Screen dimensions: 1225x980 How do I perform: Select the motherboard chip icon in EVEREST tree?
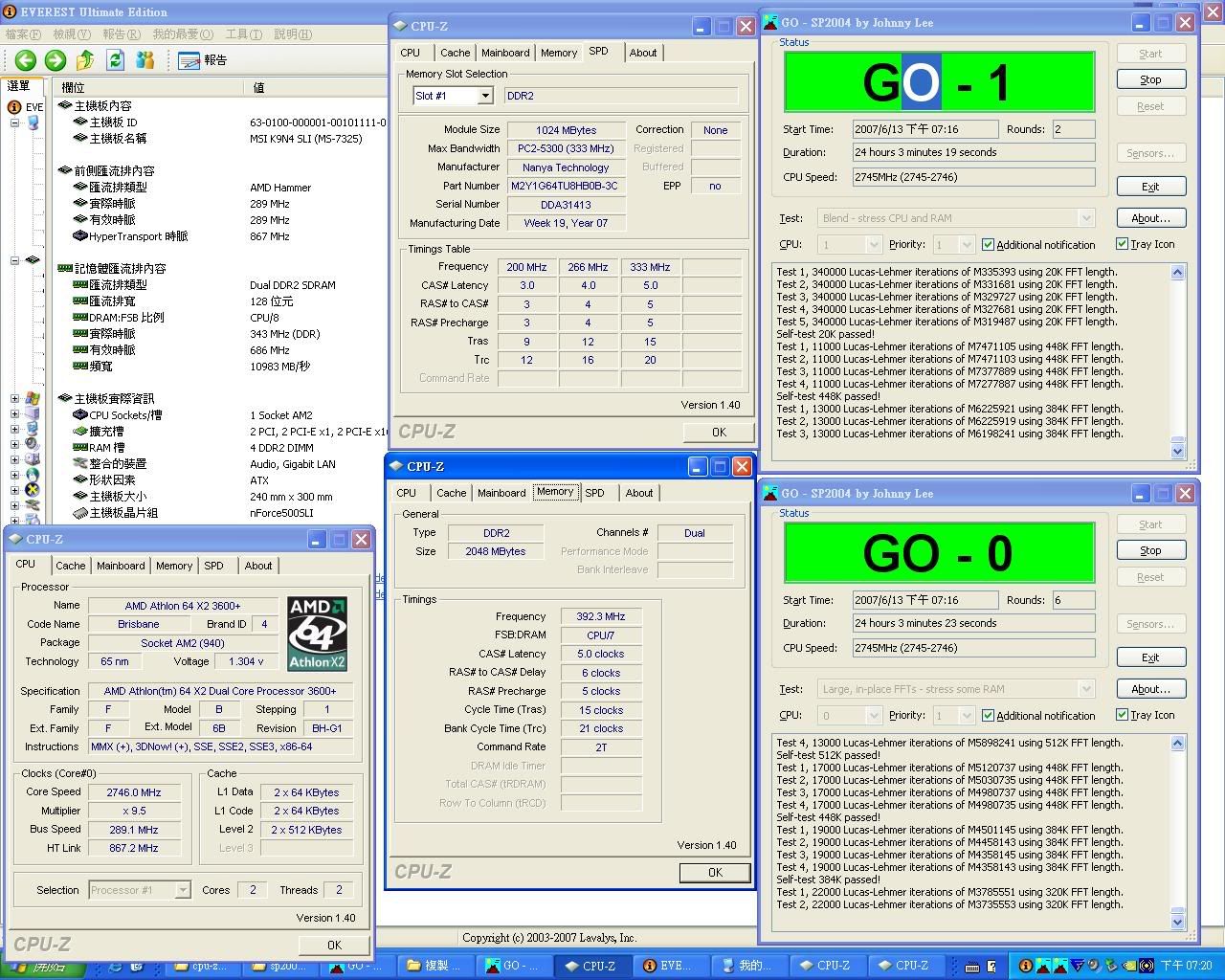coord(33,259)
